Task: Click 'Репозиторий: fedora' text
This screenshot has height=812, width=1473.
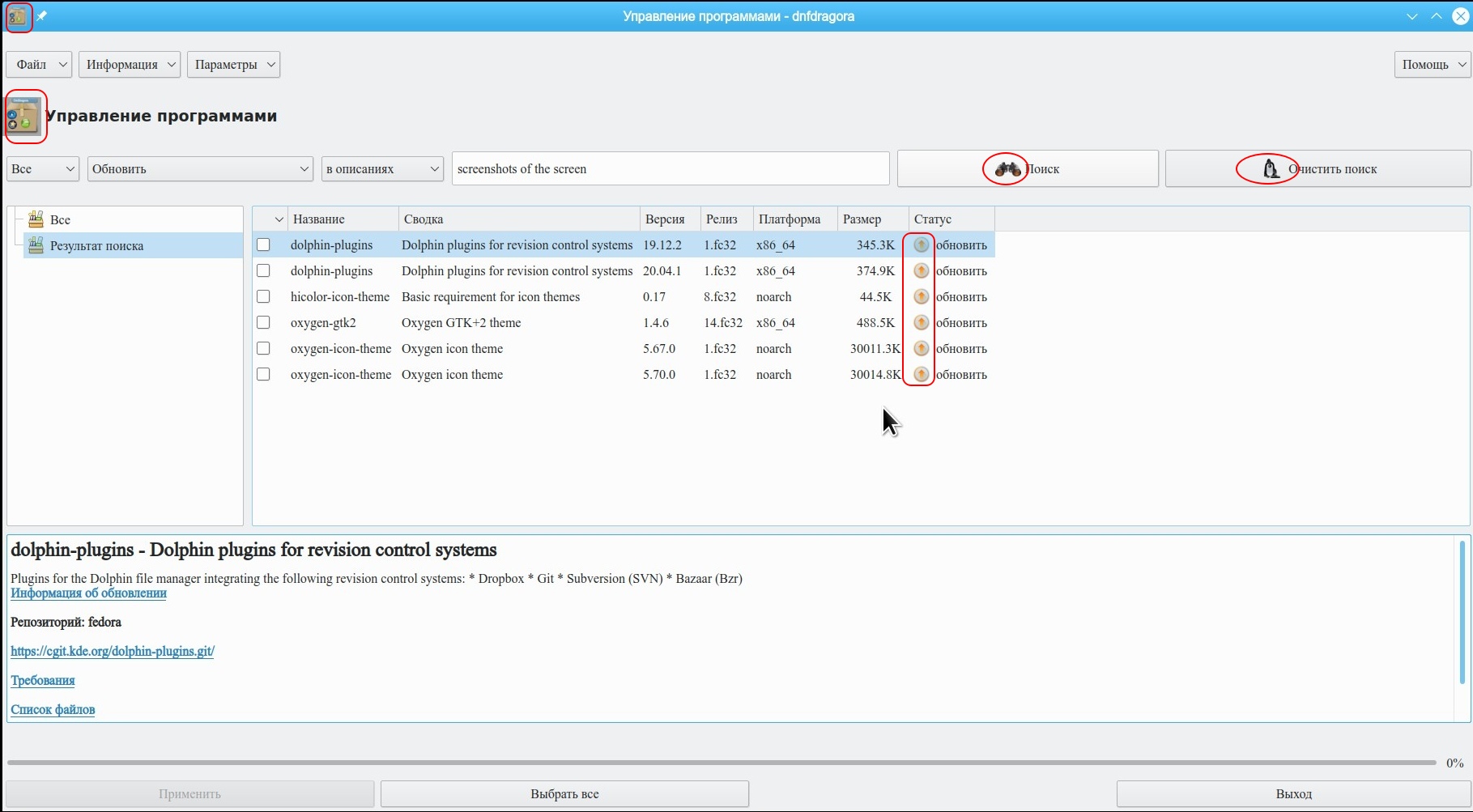Action: click(66, 622)
